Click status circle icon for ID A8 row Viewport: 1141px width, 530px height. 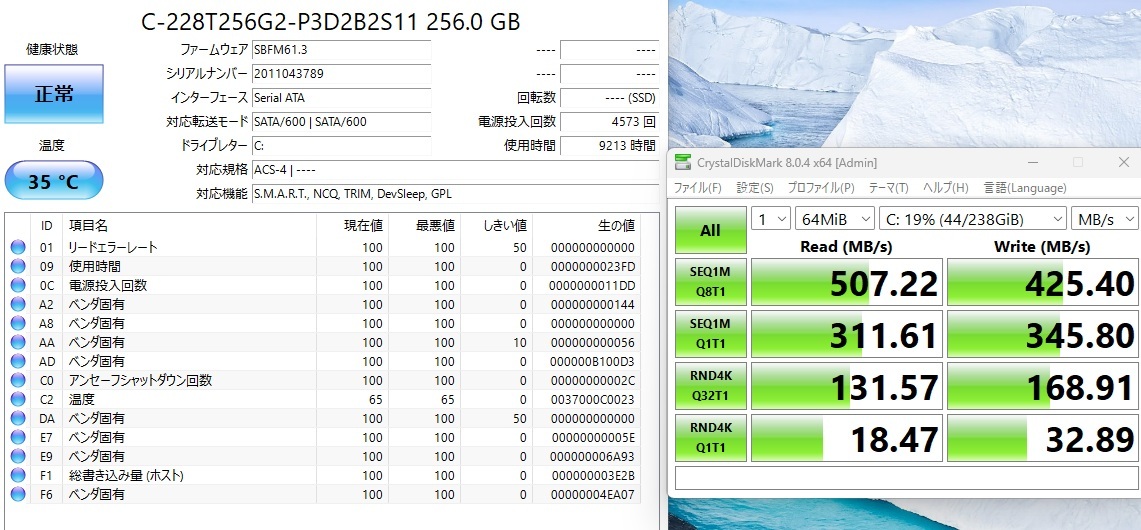point(17,323)
